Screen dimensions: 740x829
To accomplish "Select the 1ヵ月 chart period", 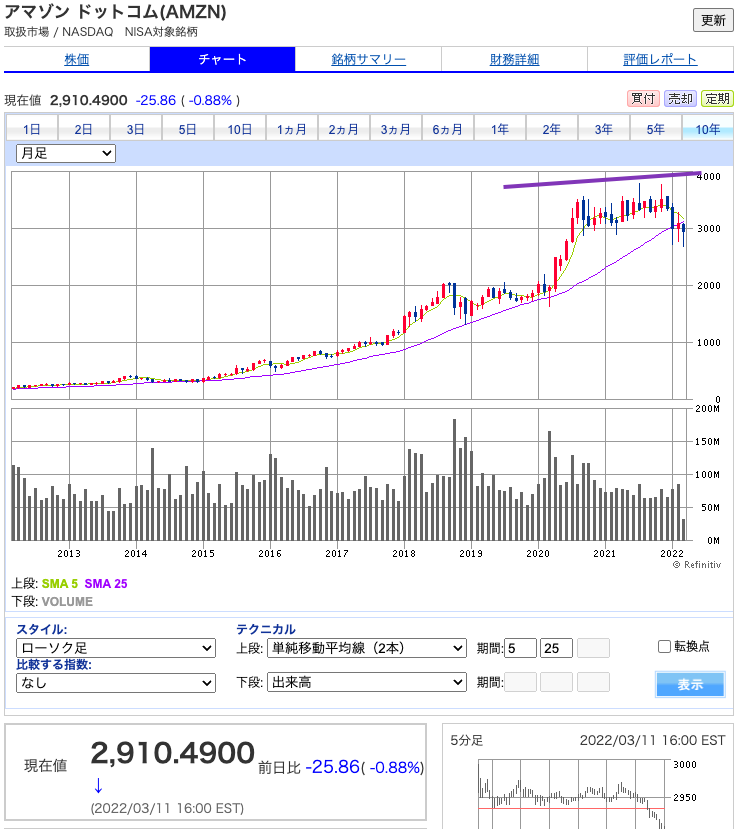I will tap(292, 129).
